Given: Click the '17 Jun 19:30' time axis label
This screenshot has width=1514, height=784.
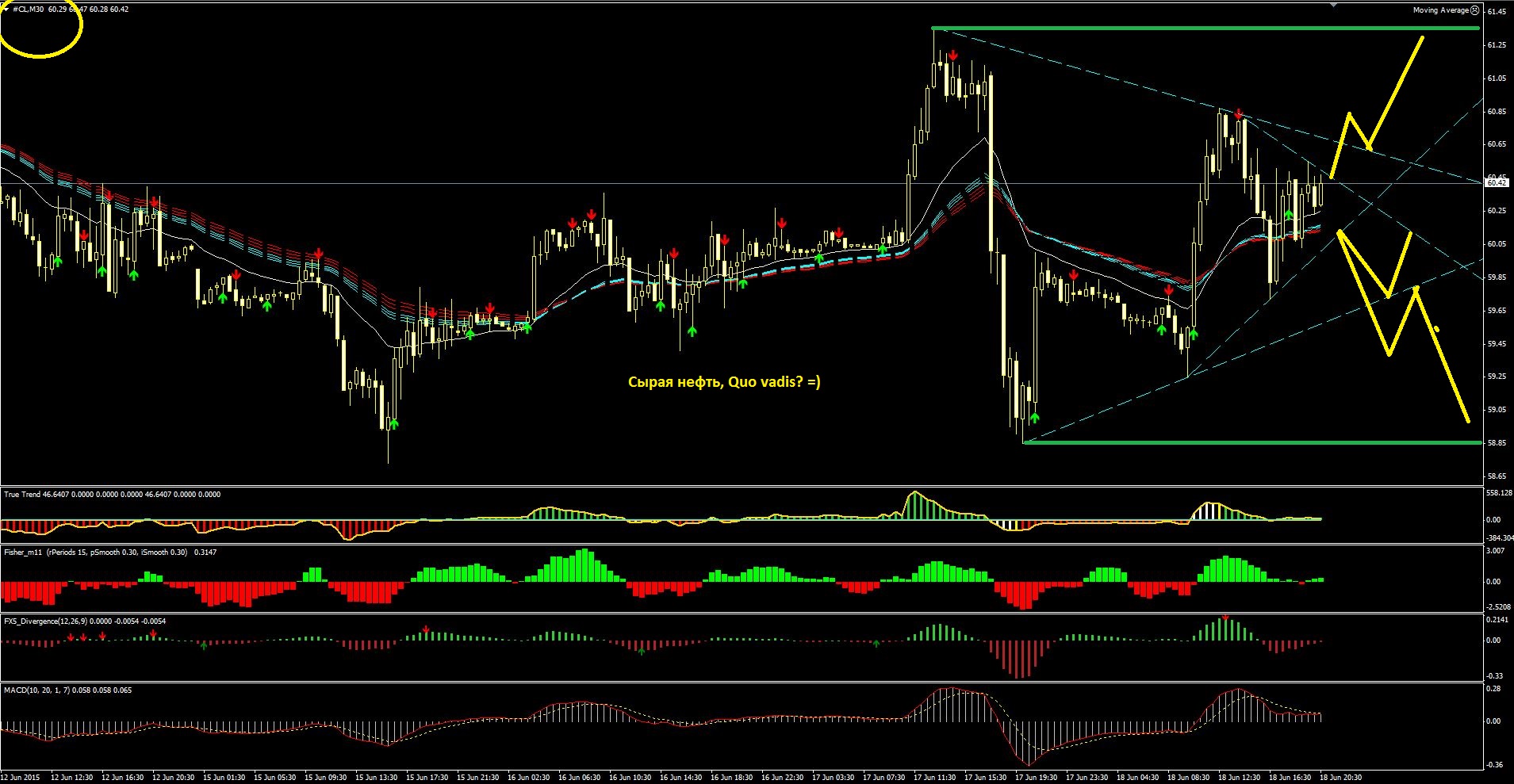Looking at the screenshot, I should coord(1036,778).
